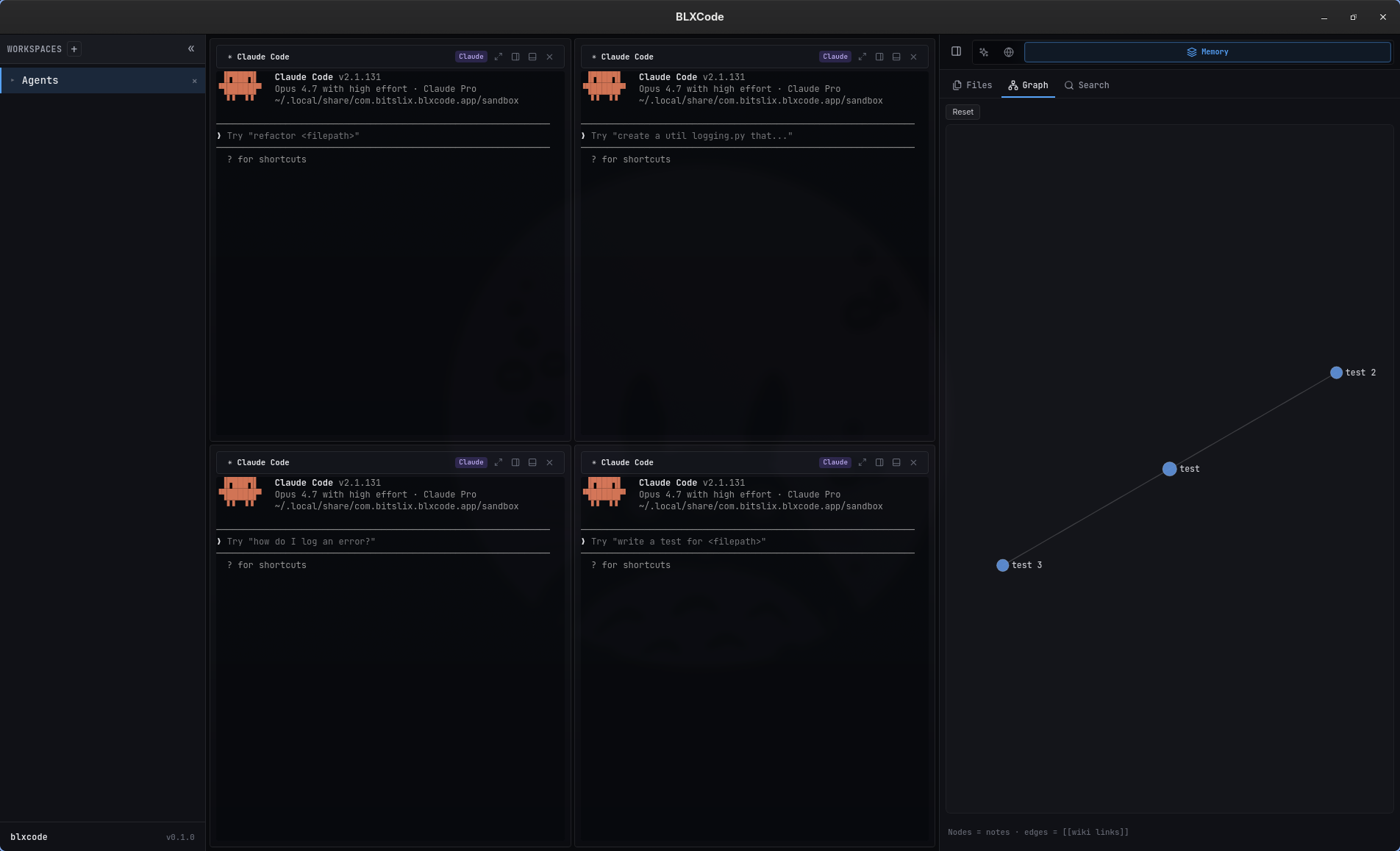Switch to the Graph tab
Viewport: 1400px width, 851px height.
click(1028, 85)
